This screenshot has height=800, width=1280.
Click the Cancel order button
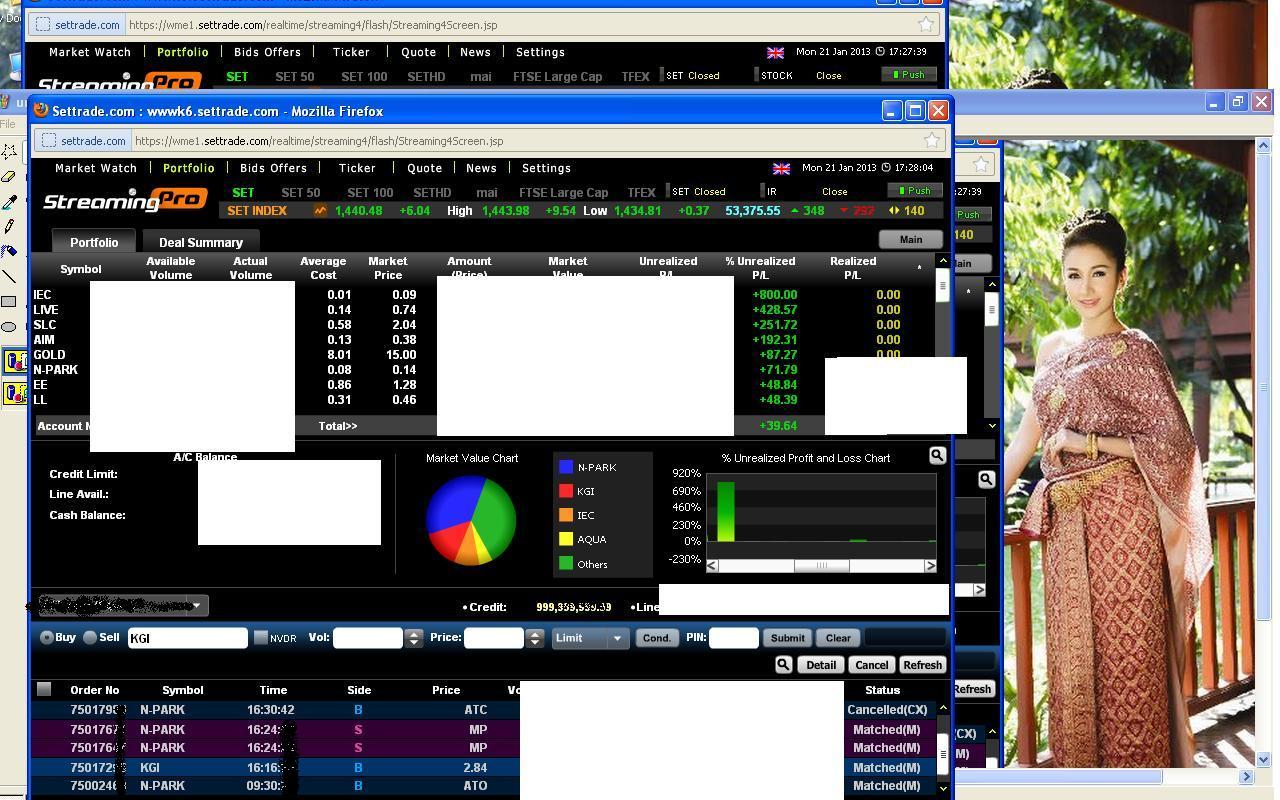click(x=871, y=665)
